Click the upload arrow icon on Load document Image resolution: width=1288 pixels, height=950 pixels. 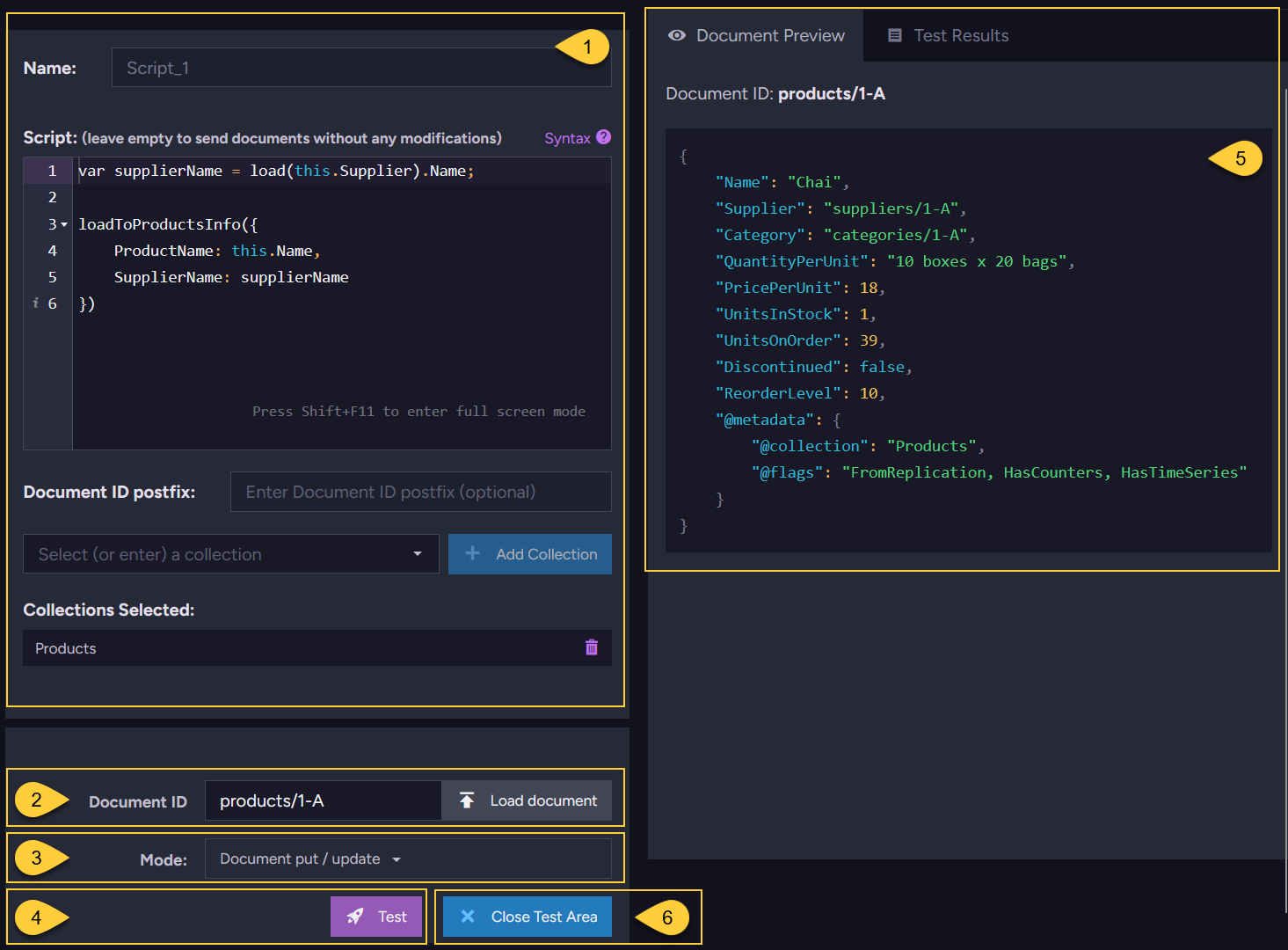467,800
